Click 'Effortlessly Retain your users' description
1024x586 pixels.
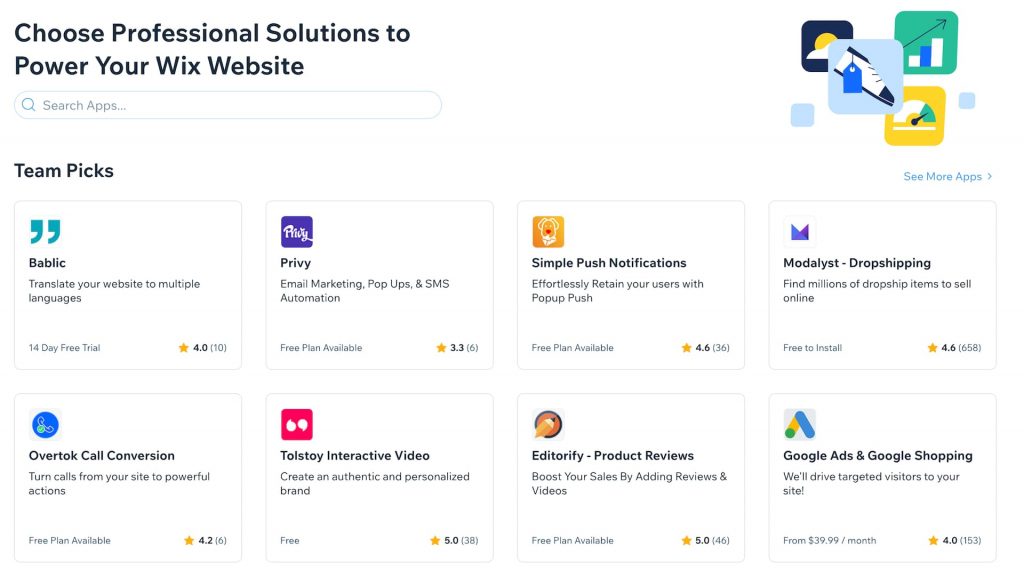tap(617, 291)
